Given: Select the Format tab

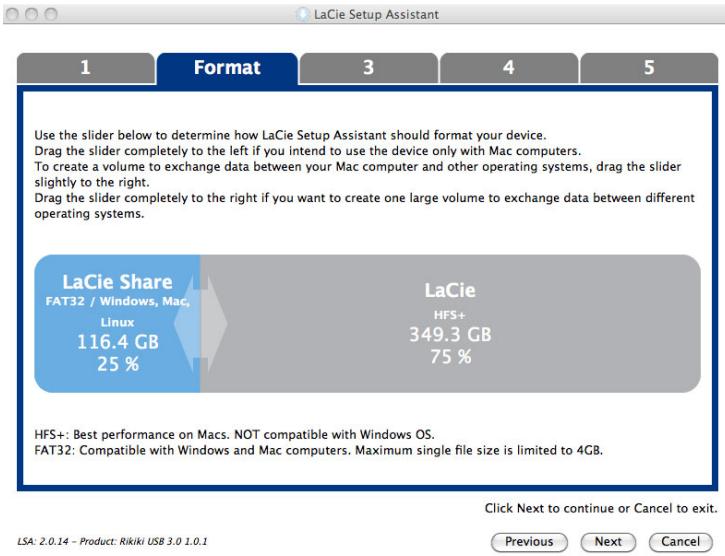Looking at the screenshot, I should pyautogui.click(x=227, y=69).
